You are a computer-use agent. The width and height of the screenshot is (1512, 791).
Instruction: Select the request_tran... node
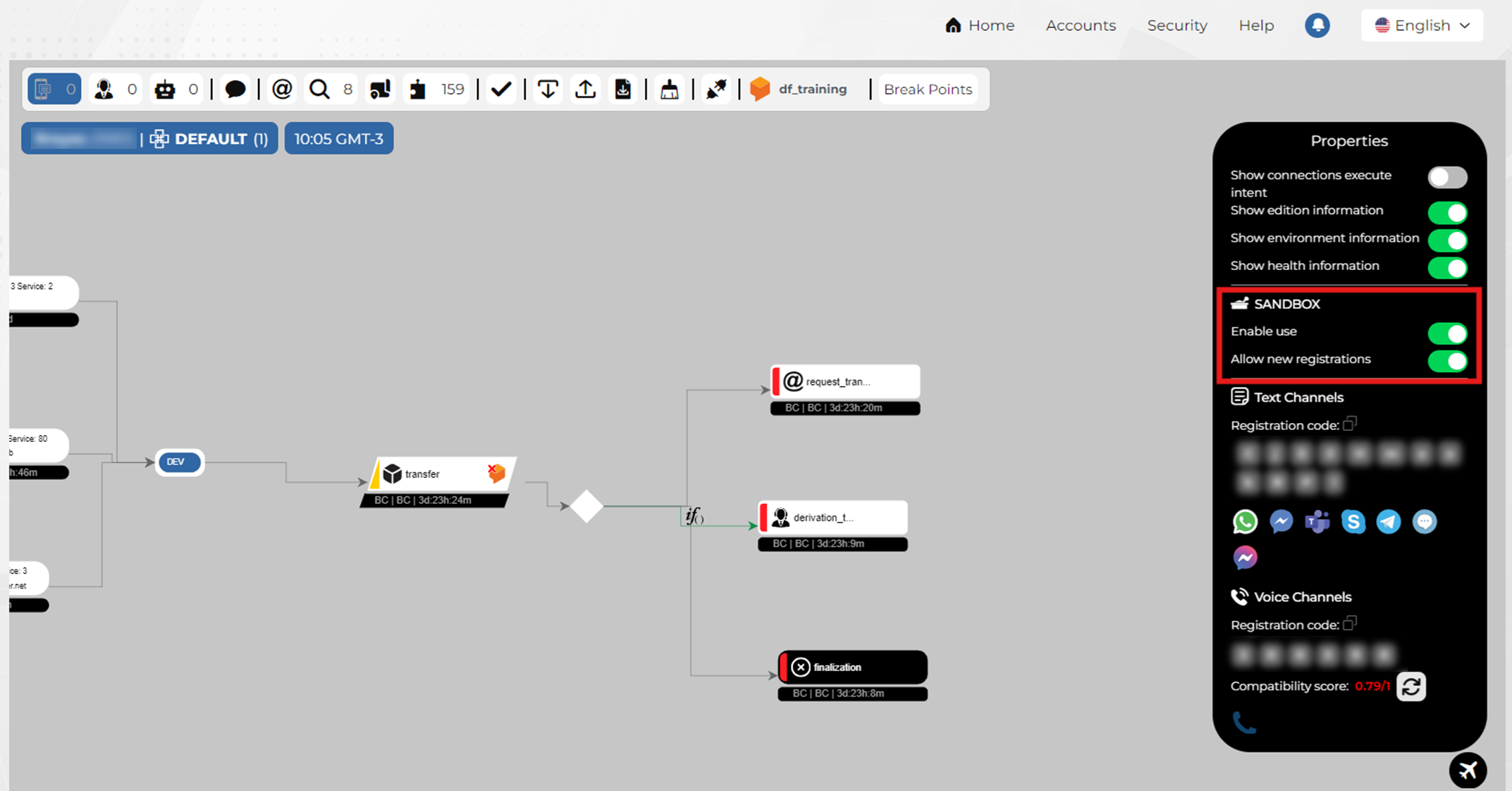point(845,381)
